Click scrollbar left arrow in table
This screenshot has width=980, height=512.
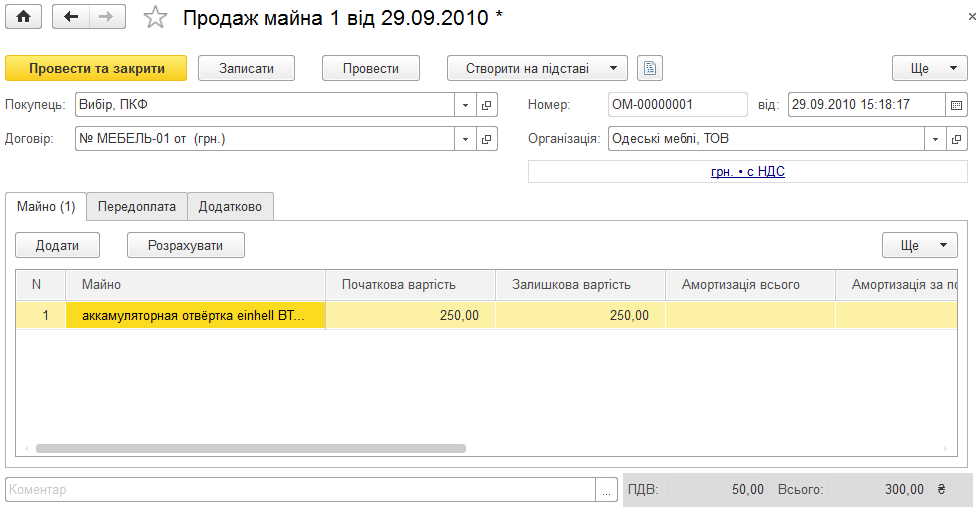click(x=26, y=448)
